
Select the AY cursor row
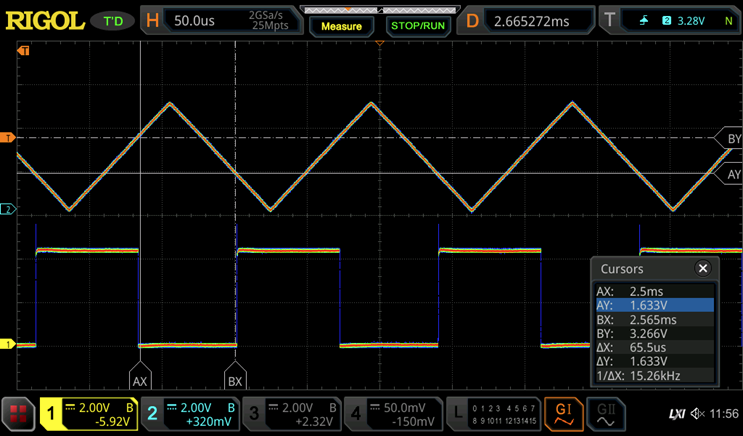point(654,305)
